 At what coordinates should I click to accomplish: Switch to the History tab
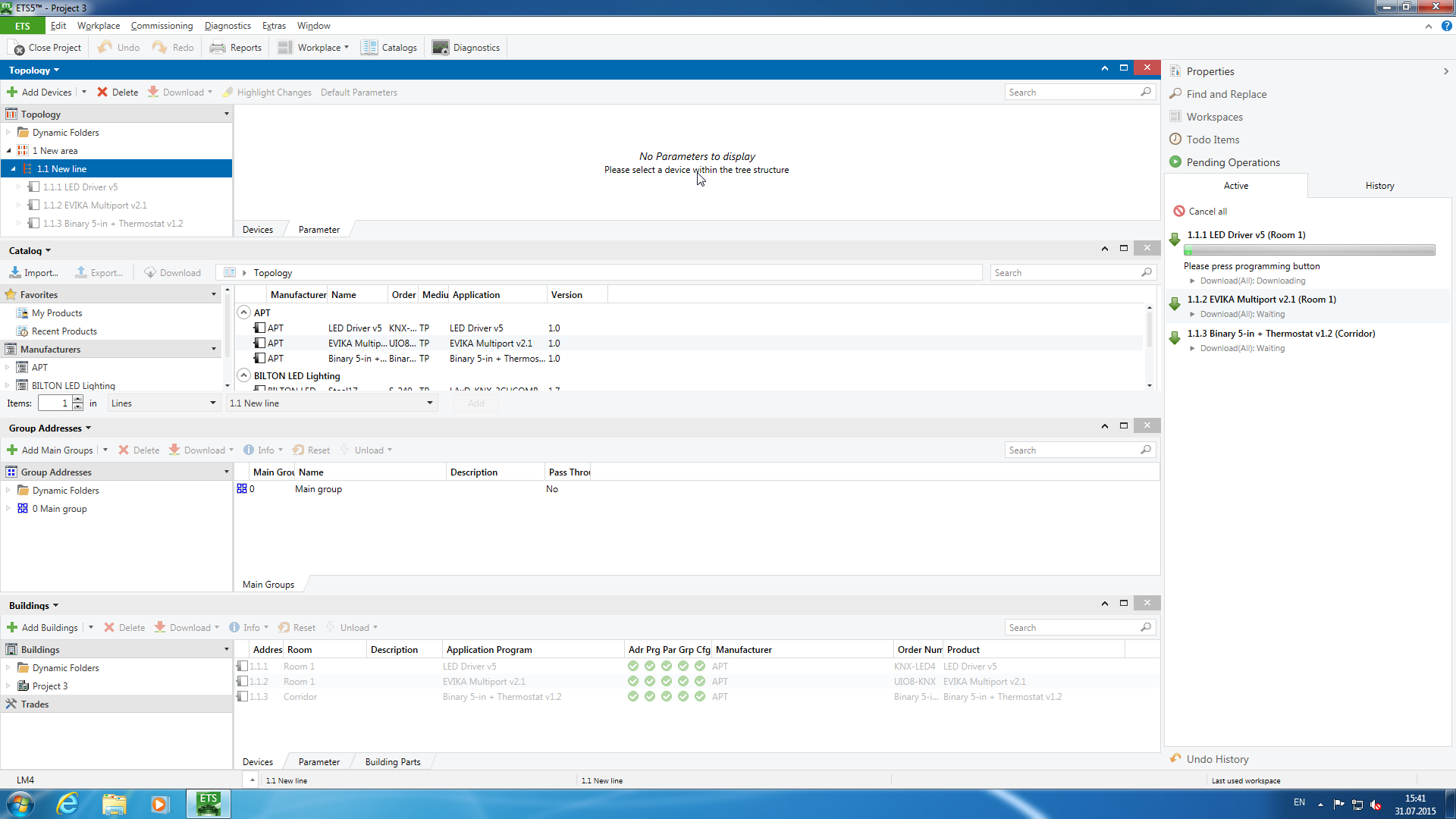(1379, 186)
